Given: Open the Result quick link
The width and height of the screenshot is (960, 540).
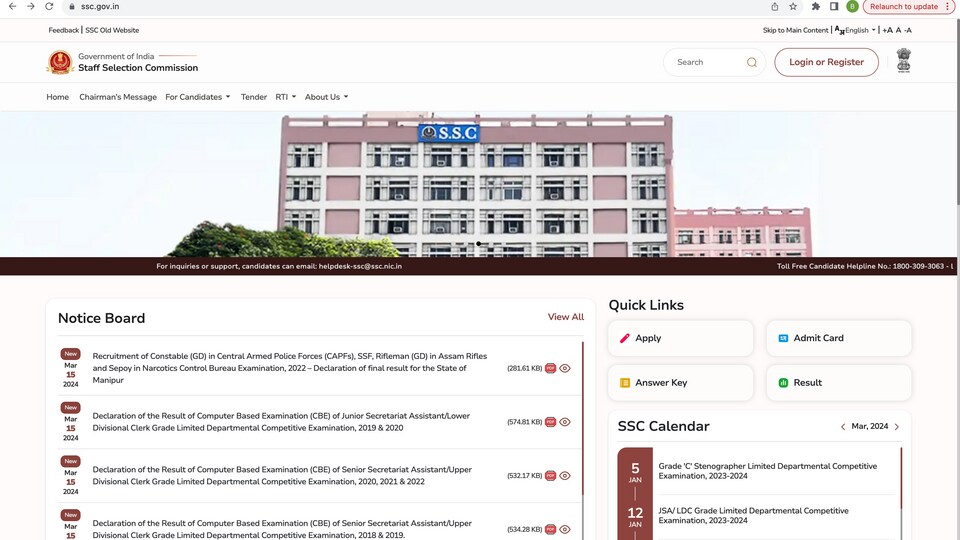Looking at the screenshot, I should click(839, 383).
